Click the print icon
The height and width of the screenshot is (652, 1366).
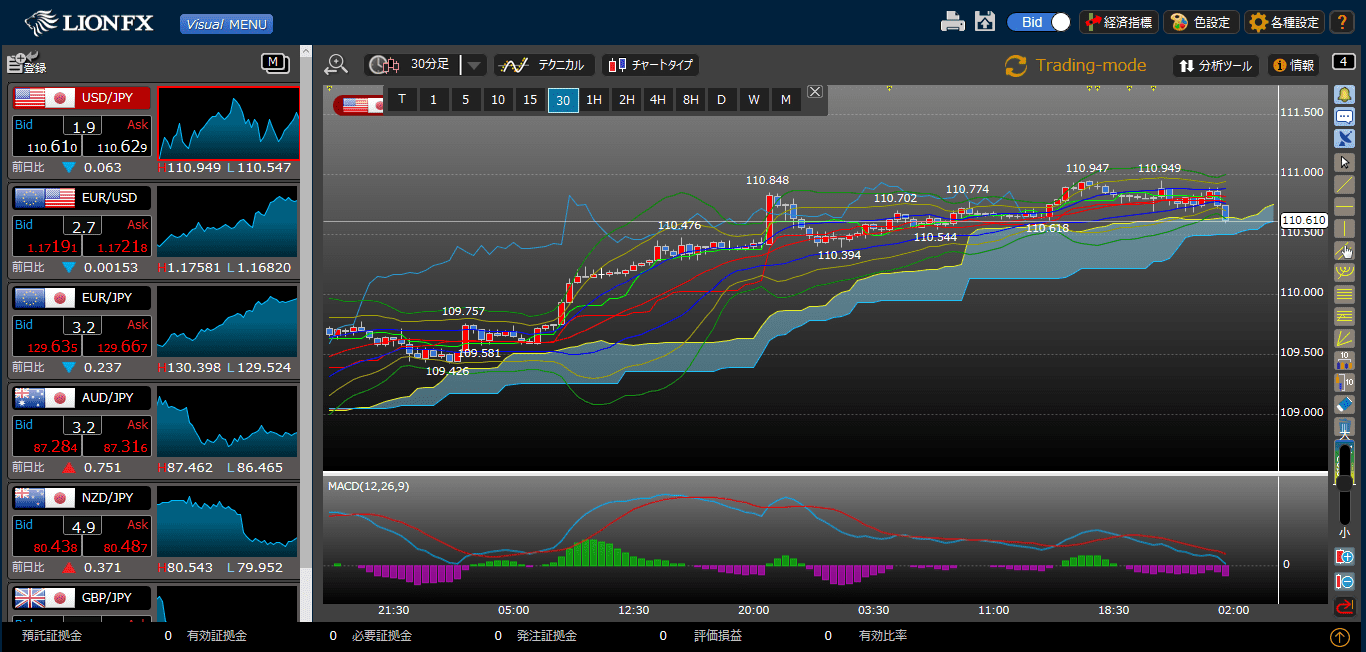click(954, 22)
